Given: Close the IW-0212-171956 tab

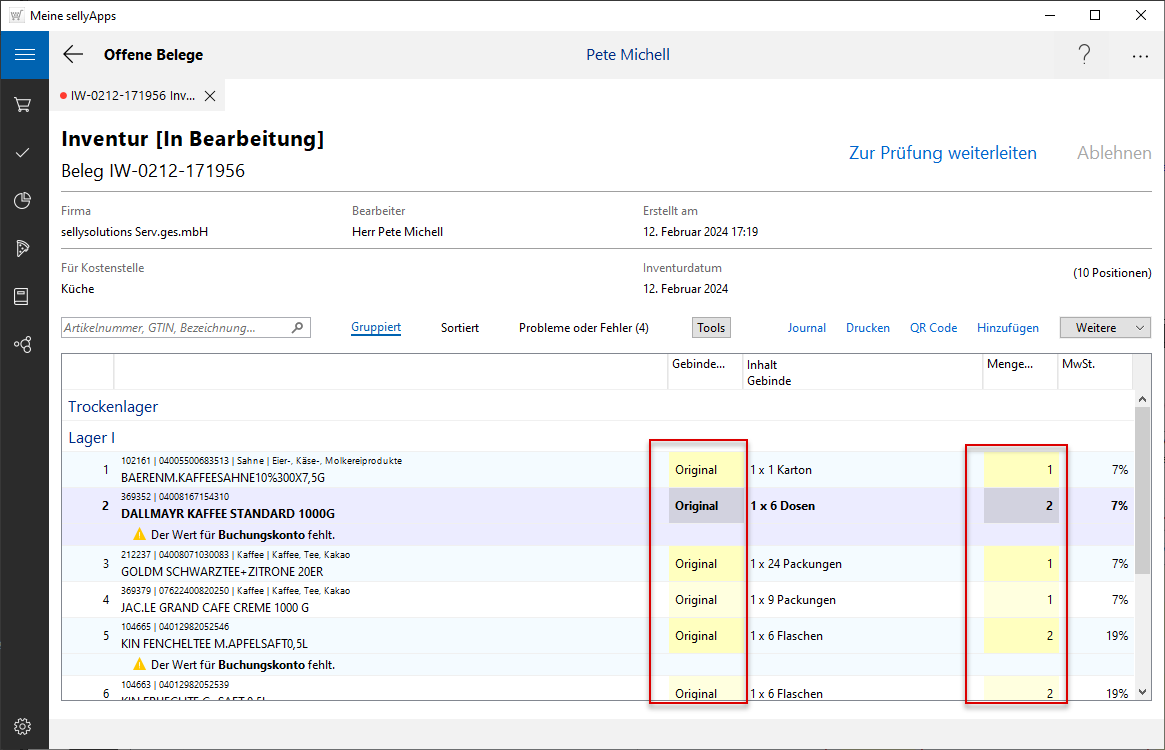Looking at the screenshot, I should [210, 96].
